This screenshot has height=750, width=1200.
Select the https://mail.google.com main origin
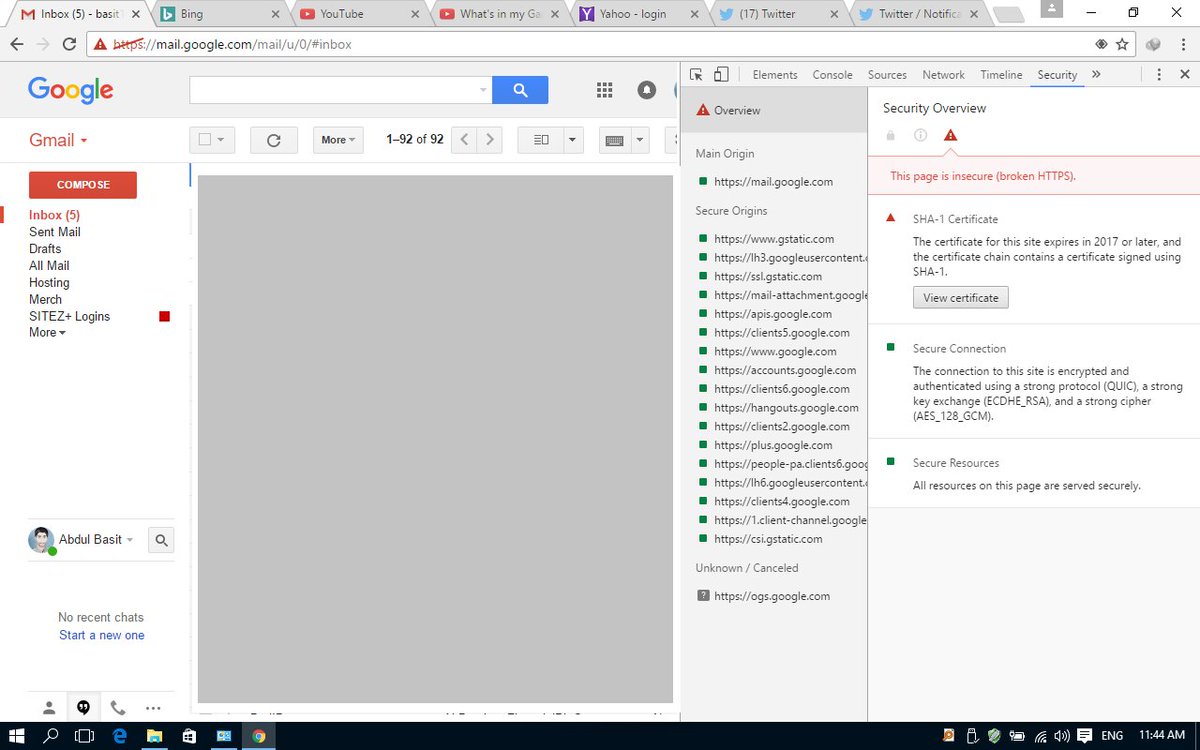(x=773, y=182)
